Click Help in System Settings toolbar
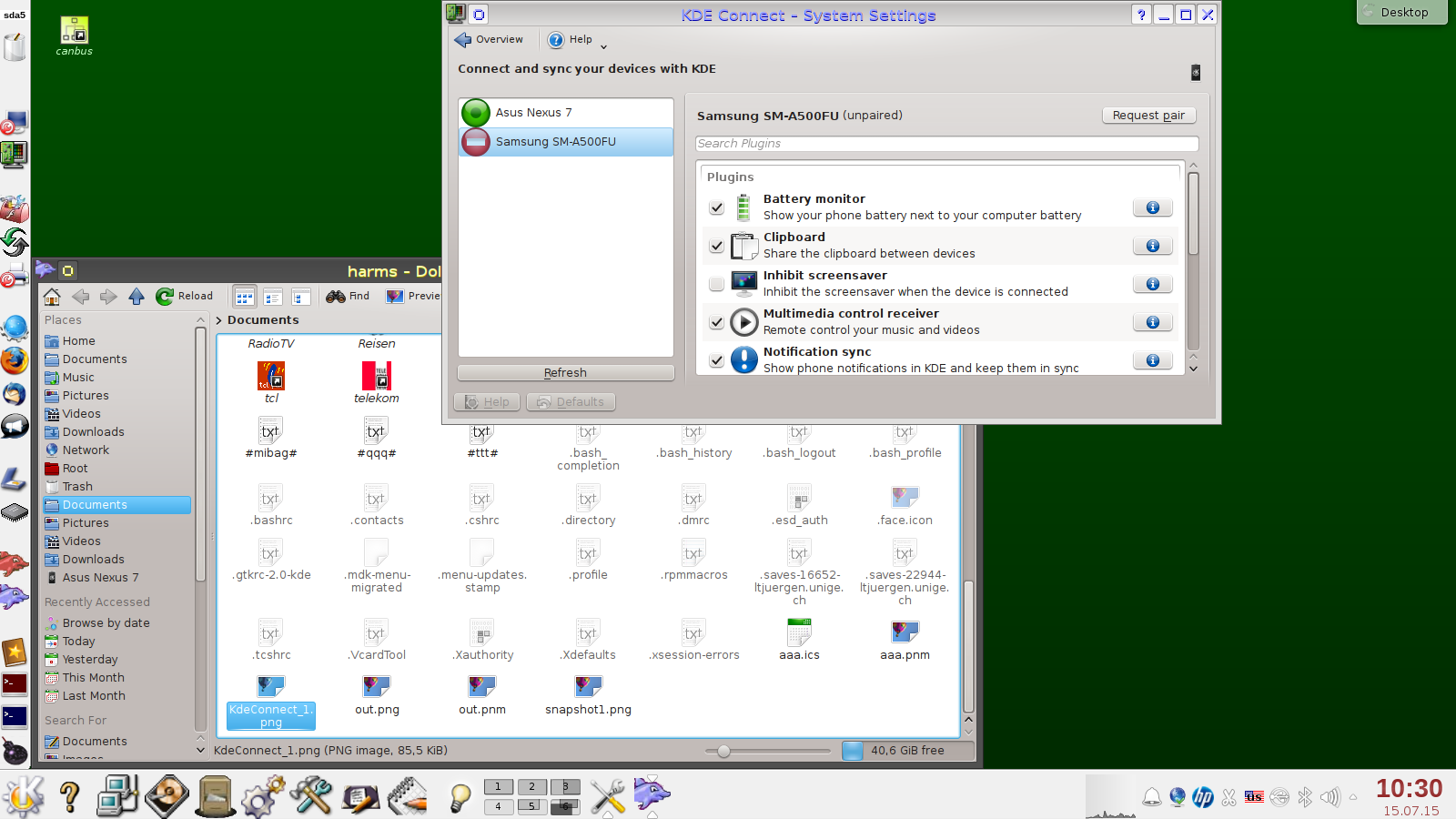Image resolution: width=1456 pixels, height=819 pixels. (571, 39)
